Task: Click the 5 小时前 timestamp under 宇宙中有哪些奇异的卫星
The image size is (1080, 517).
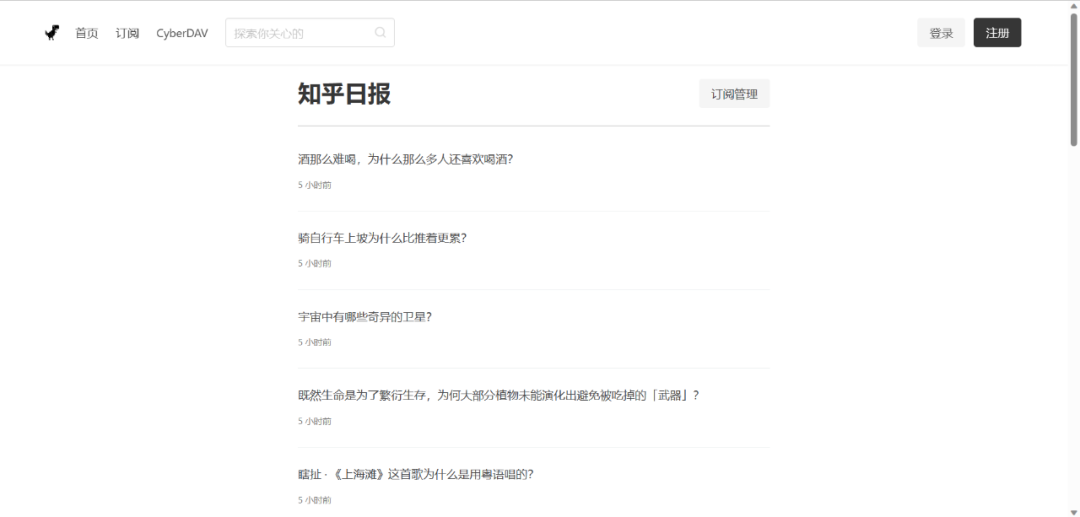Action: pos(315,342)
